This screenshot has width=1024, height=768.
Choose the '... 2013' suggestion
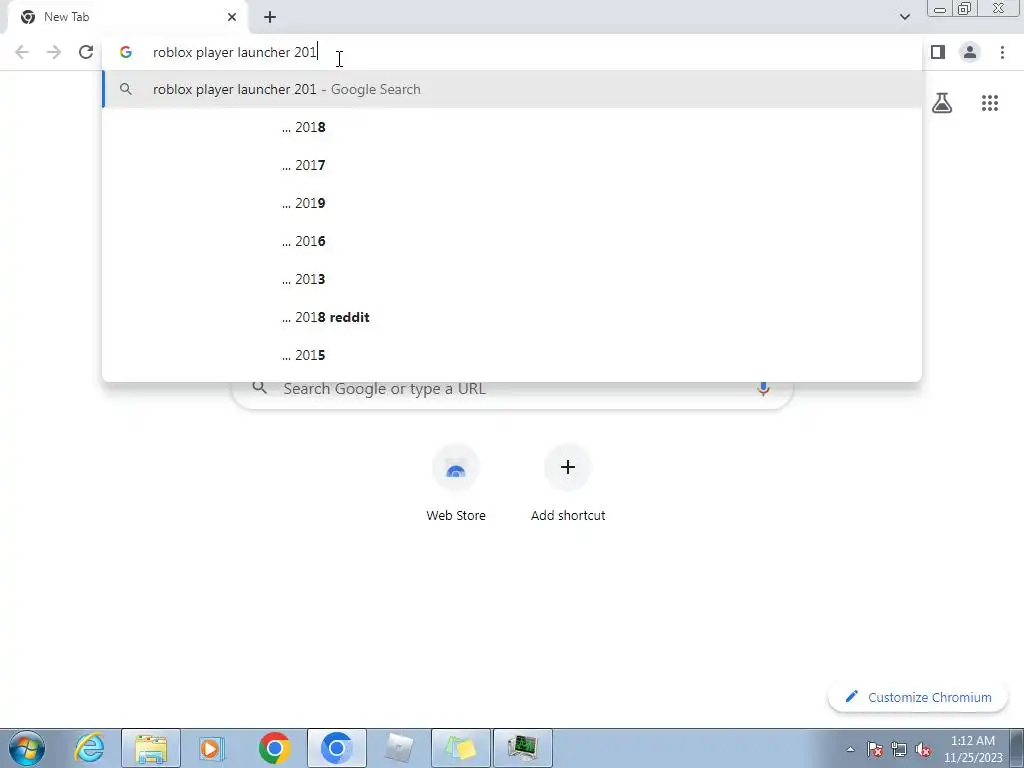pyautogui.click(x=512, y=279)
